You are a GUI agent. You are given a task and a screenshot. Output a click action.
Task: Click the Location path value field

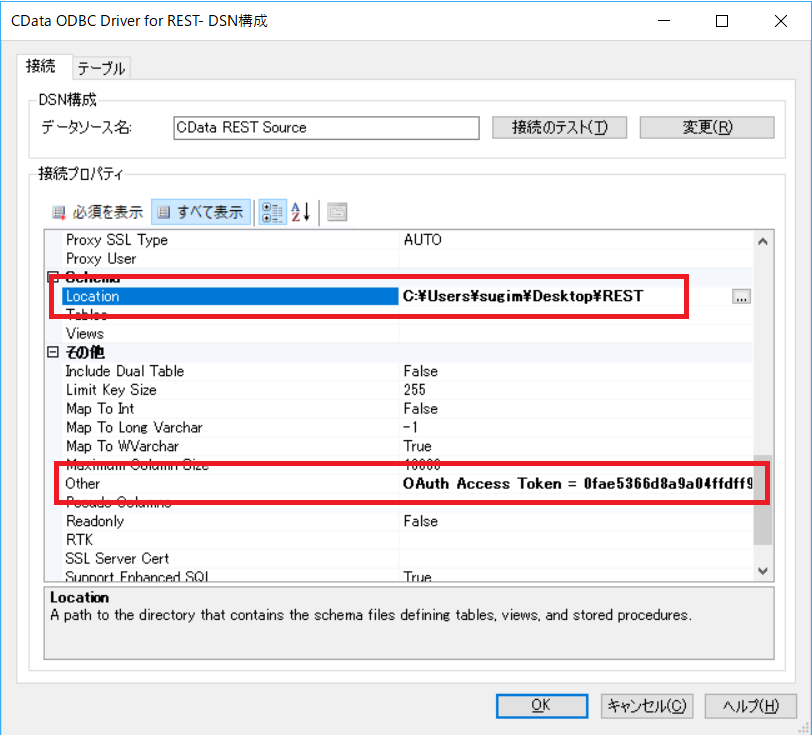564,296
